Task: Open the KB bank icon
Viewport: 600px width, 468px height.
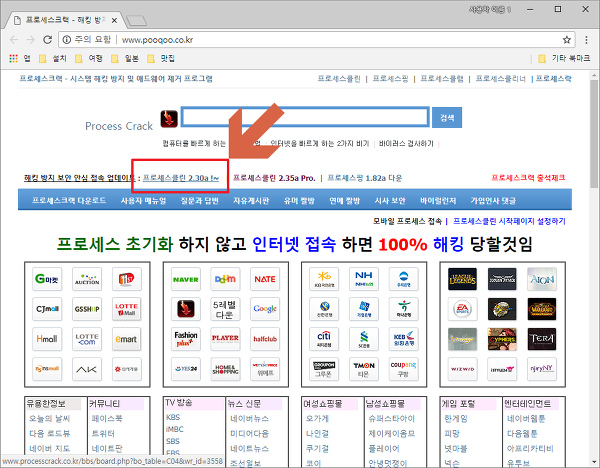Action: (324, 279)
